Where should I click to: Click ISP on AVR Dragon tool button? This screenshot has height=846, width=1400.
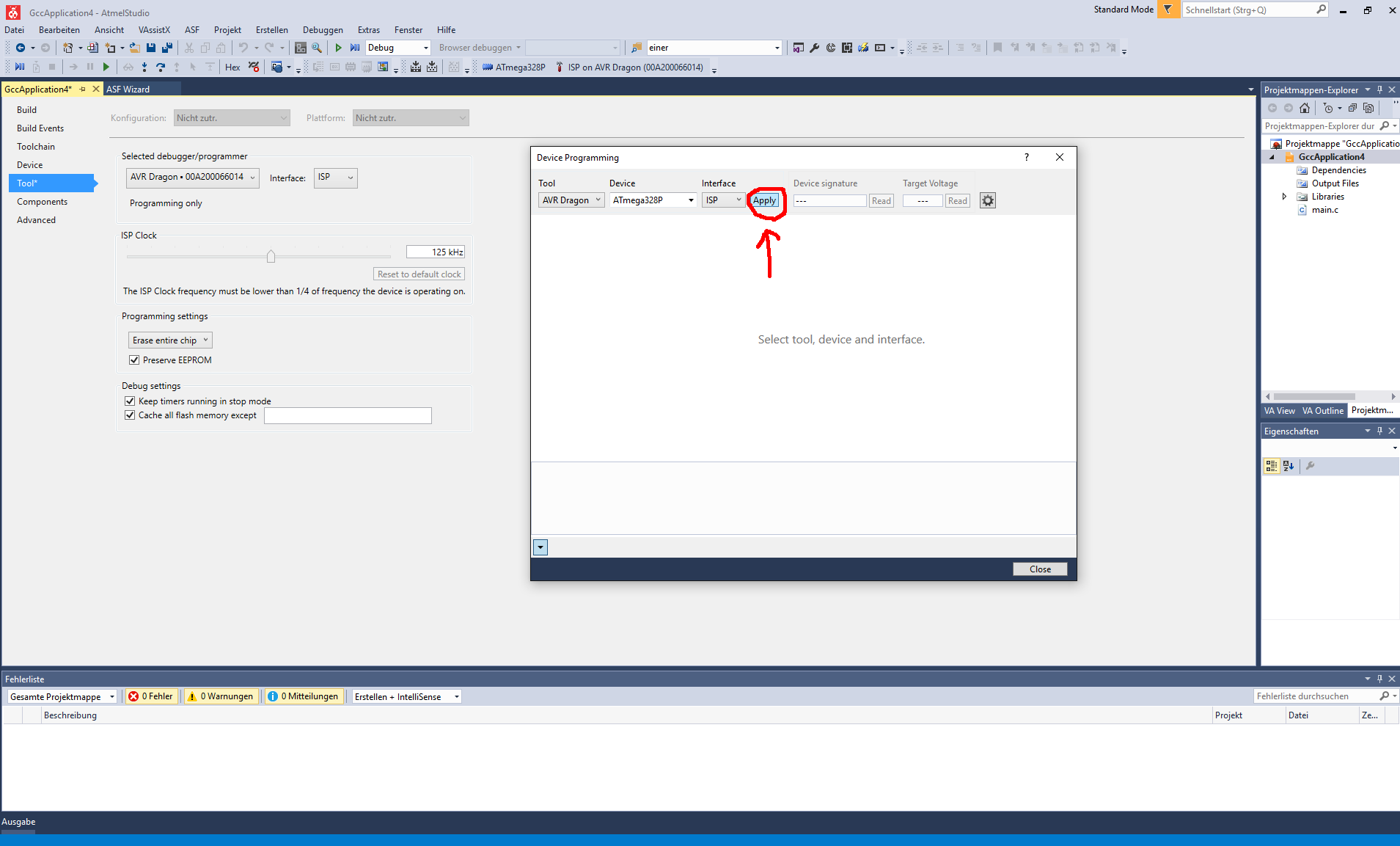point(629,68)
